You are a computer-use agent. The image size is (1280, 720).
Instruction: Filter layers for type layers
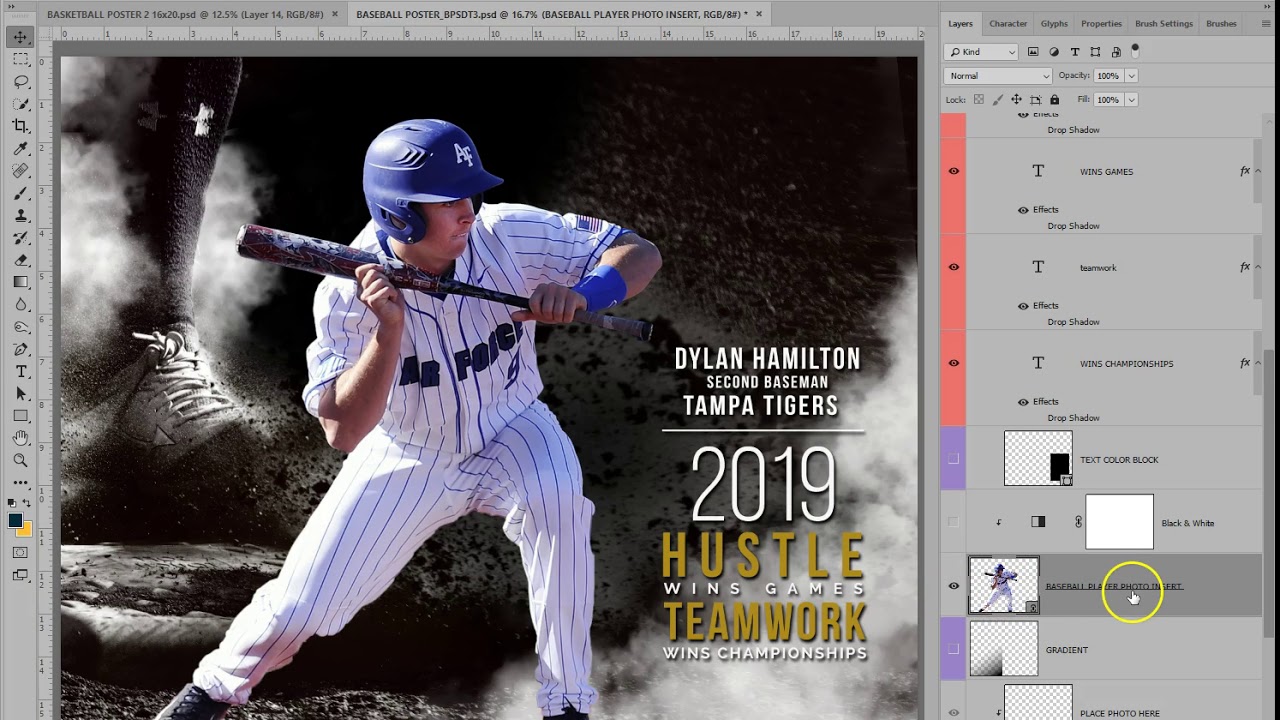coord(1075,52)
